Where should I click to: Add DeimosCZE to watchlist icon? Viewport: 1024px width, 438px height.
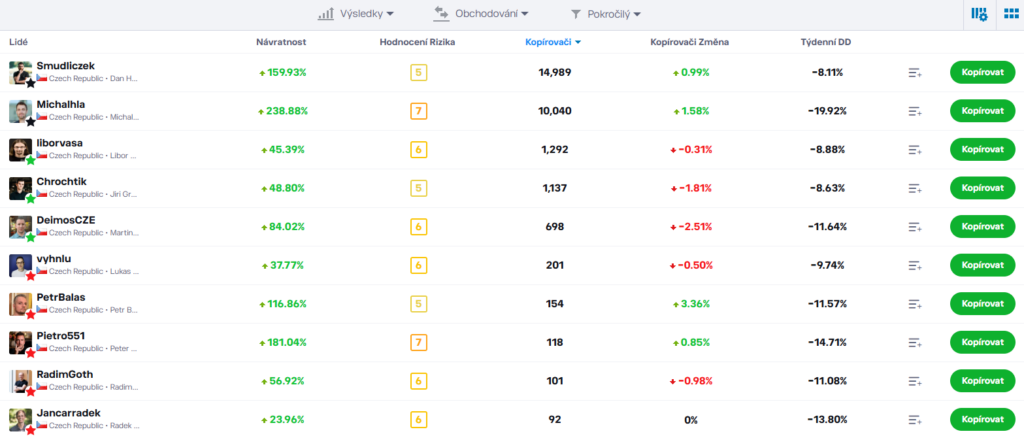tap(915, 227)
